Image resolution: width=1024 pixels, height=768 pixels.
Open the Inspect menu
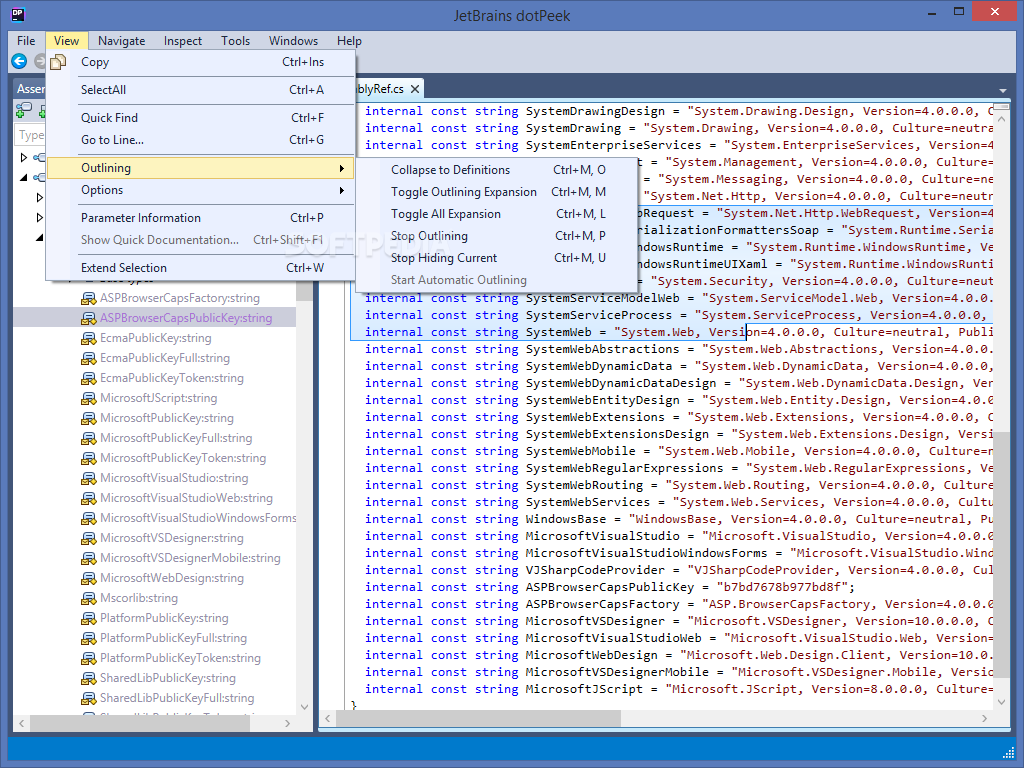click(183, 40)
